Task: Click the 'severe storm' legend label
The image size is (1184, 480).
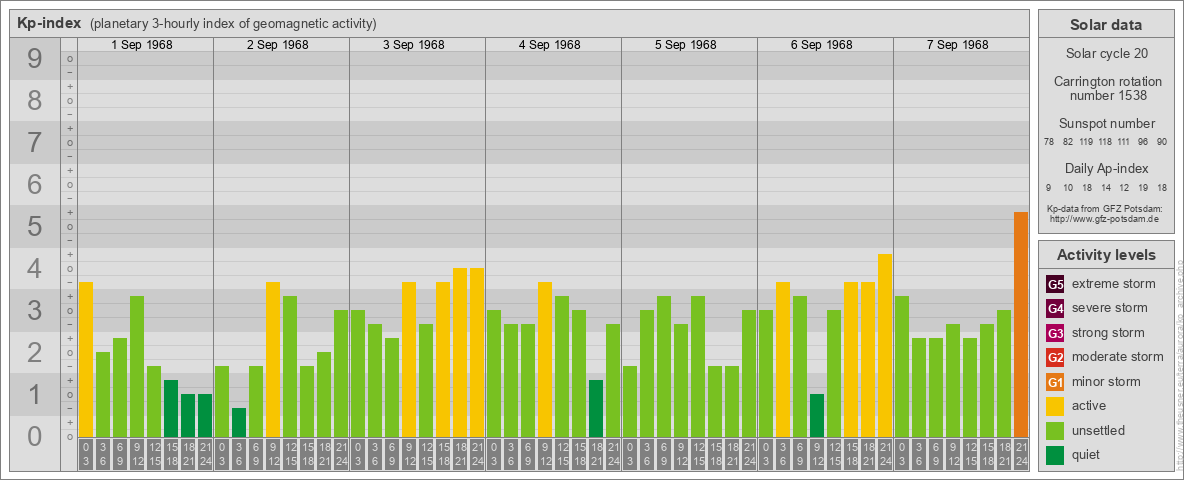Action: point(1110,308)
